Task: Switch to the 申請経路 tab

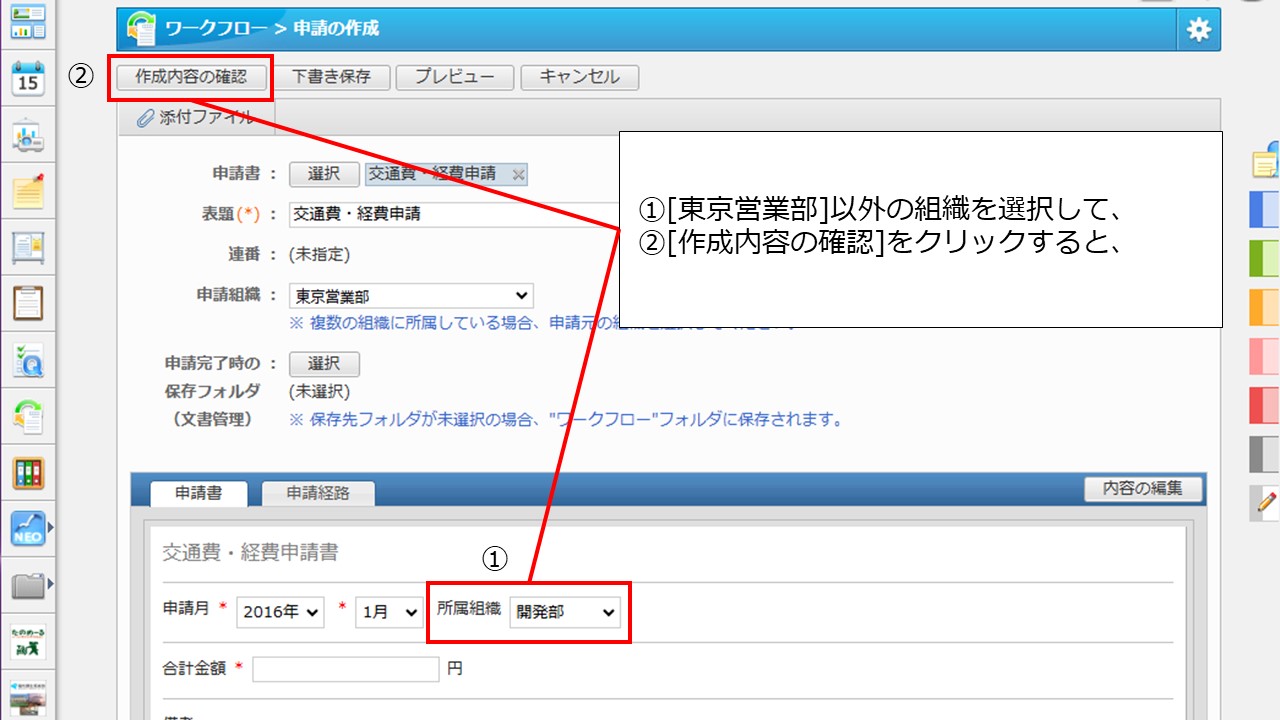Action: click(x=318, y=493)
